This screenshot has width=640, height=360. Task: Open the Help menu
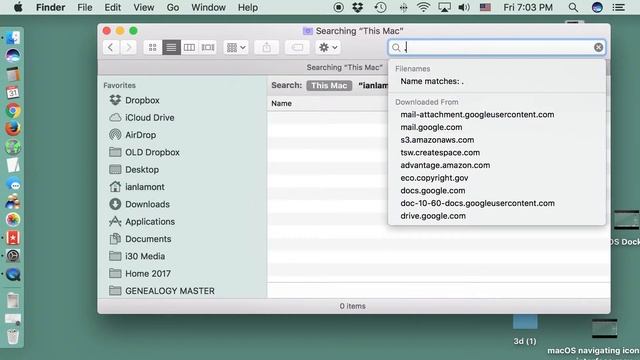click(x=248, y=7)
